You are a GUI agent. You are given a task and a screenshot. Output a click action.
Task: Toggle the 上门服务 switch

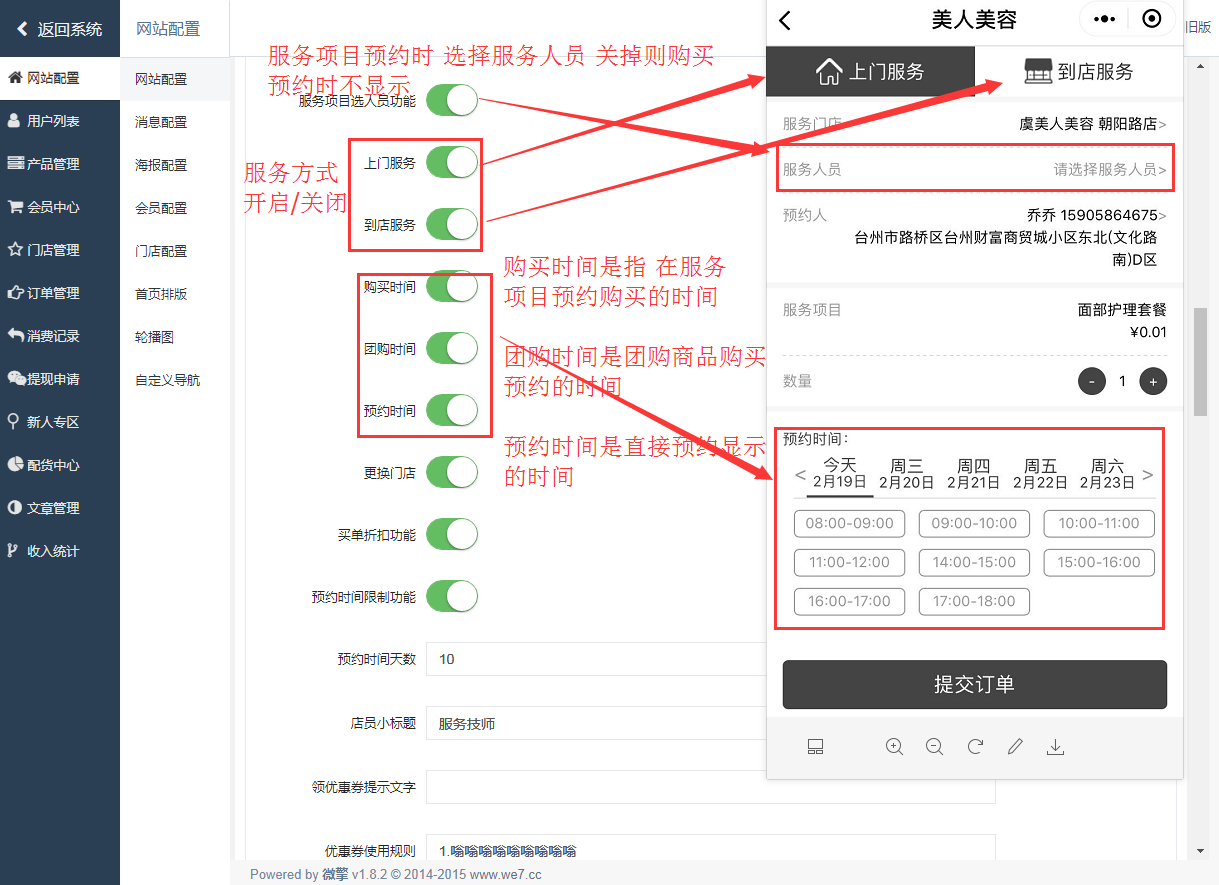(452, 162)
